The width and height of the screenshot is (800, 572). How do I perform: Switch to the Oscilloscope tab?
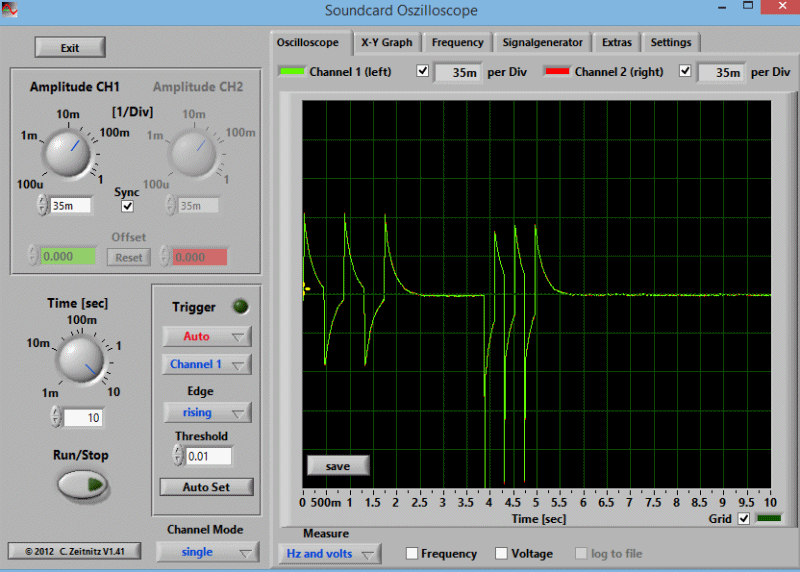click(308, 42)
